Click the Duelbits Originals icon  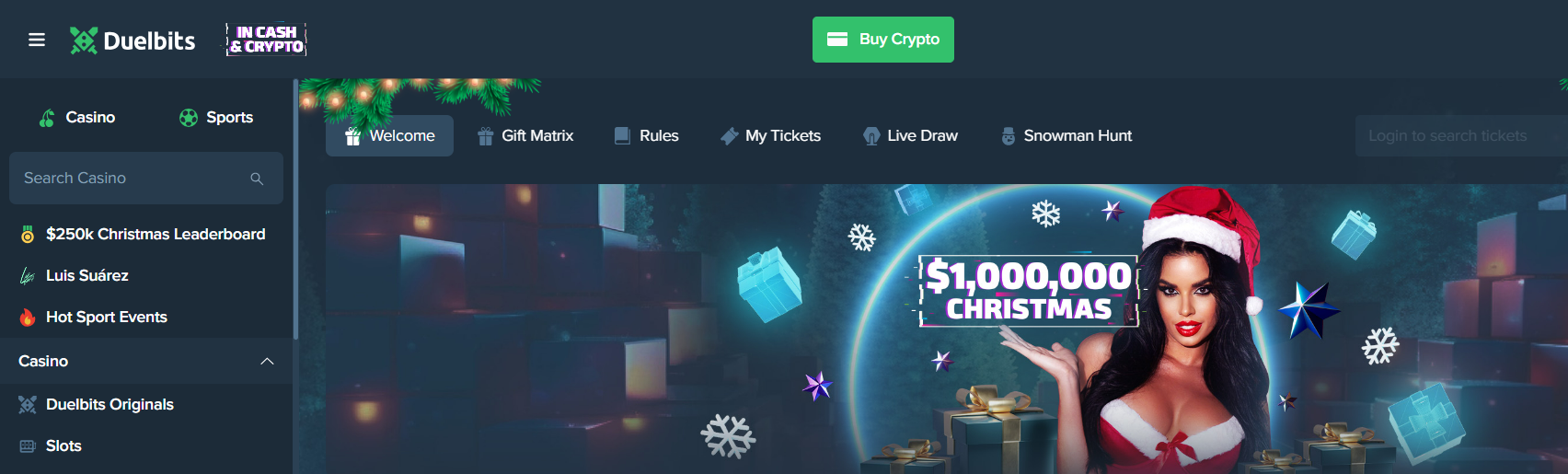pos(28,405)
